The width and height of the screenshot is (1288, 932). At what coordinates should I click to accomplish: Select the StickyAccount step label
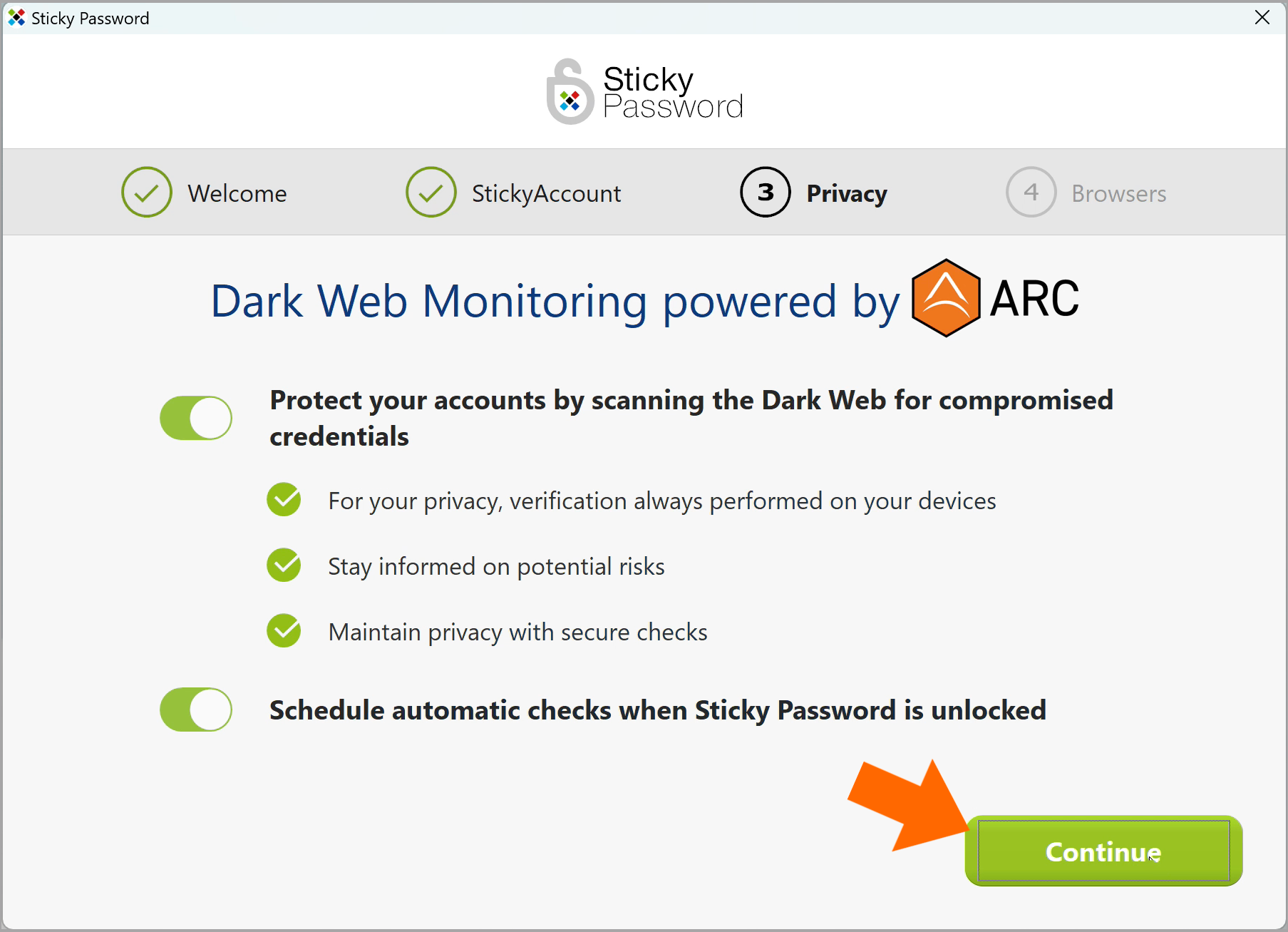pos(546,193)
